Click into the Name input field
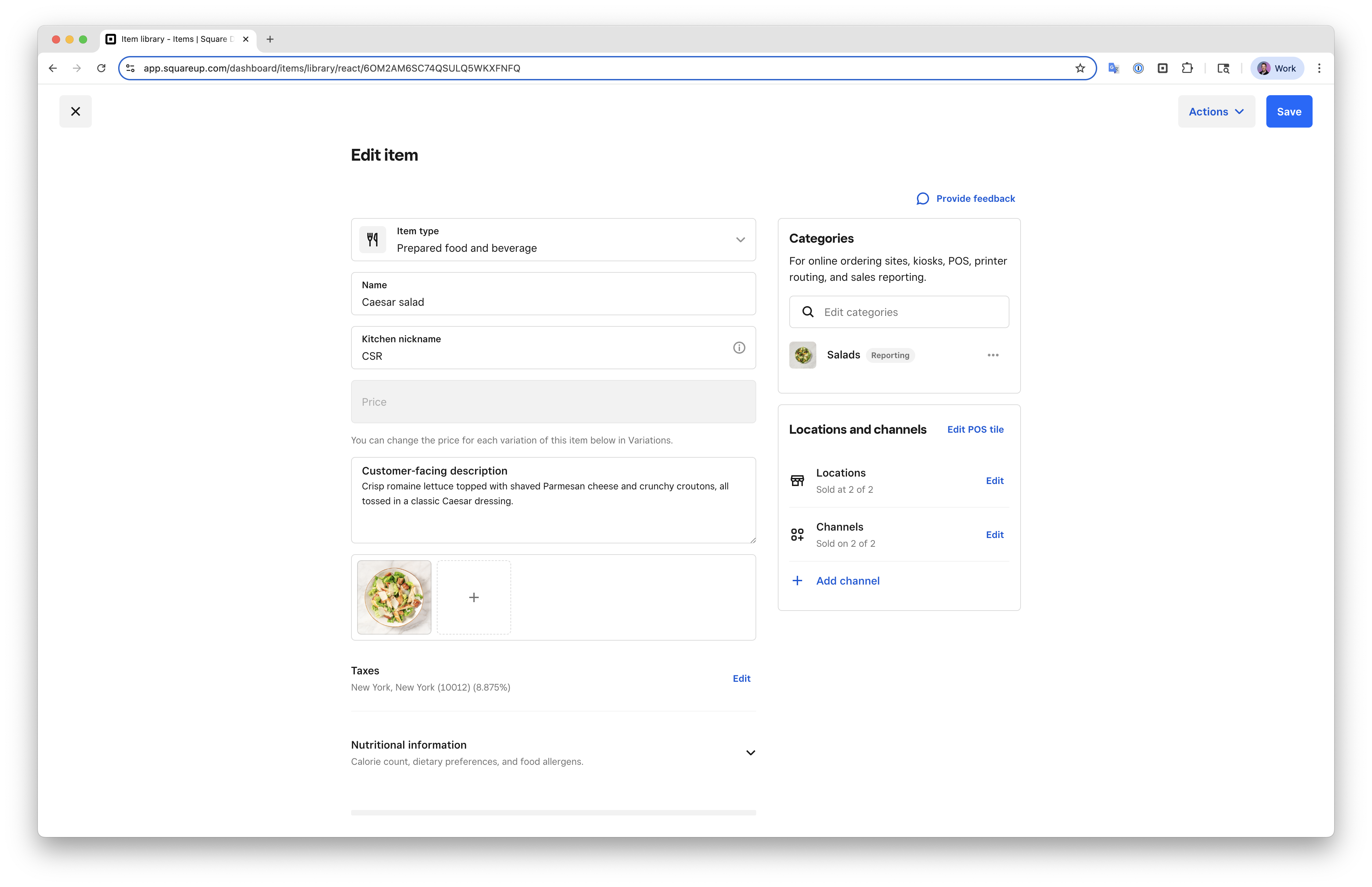Screen dimensions: 1372x887 (553, 302)
